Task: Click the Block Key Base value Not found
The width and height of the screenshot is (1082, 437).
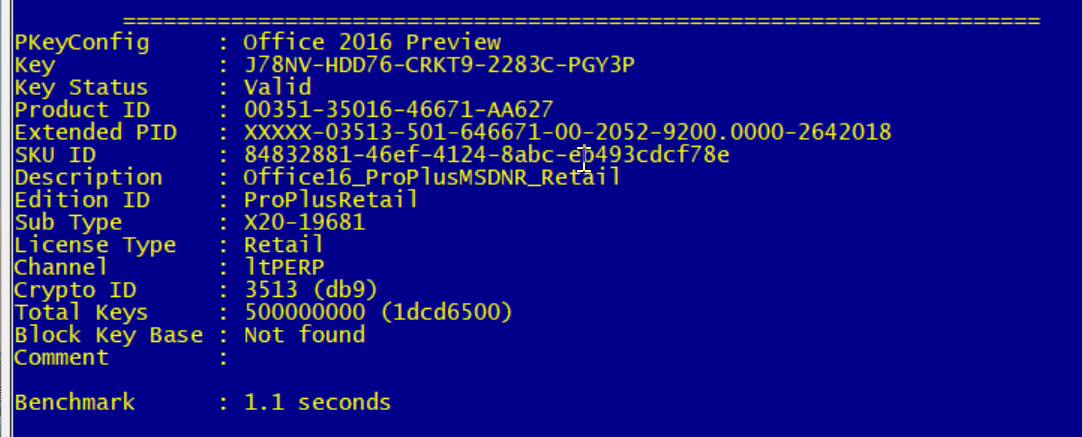Action: 304,335
